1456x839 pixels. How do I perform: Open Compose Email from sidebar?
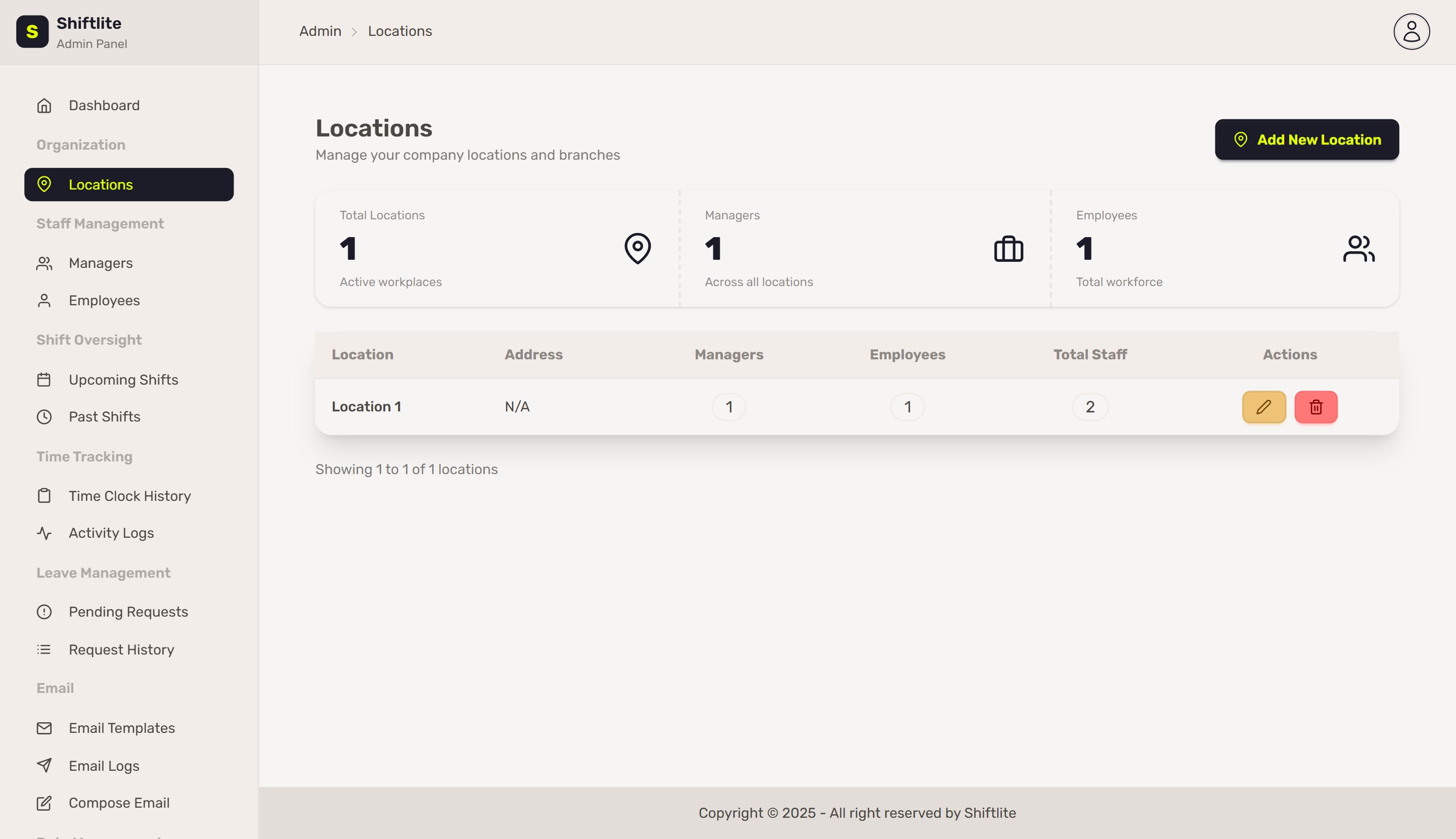point(119,803)
